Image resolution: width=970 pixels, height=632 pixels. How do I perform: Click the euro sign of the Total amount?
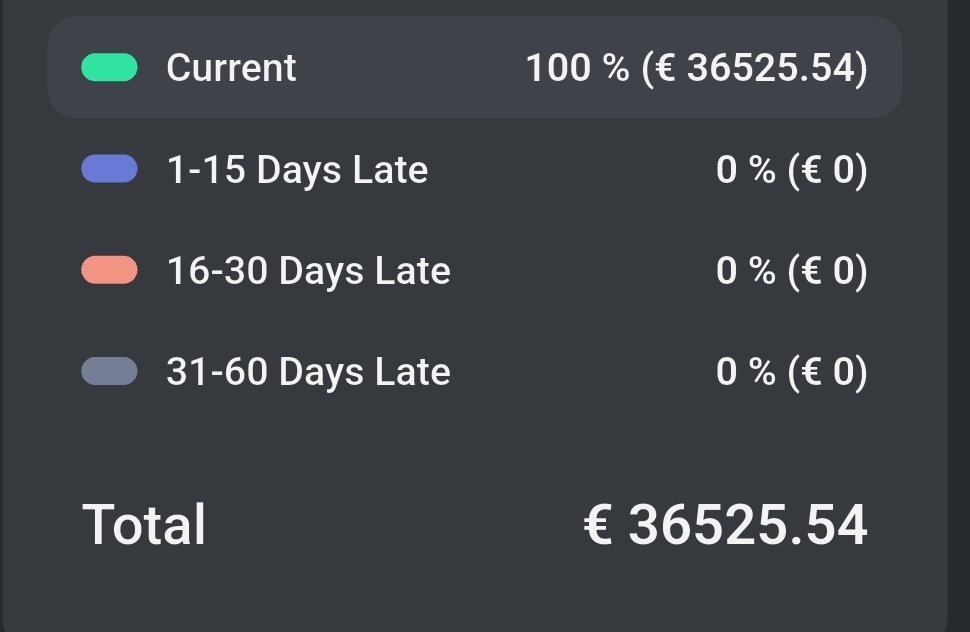click(x=598, y=524)
